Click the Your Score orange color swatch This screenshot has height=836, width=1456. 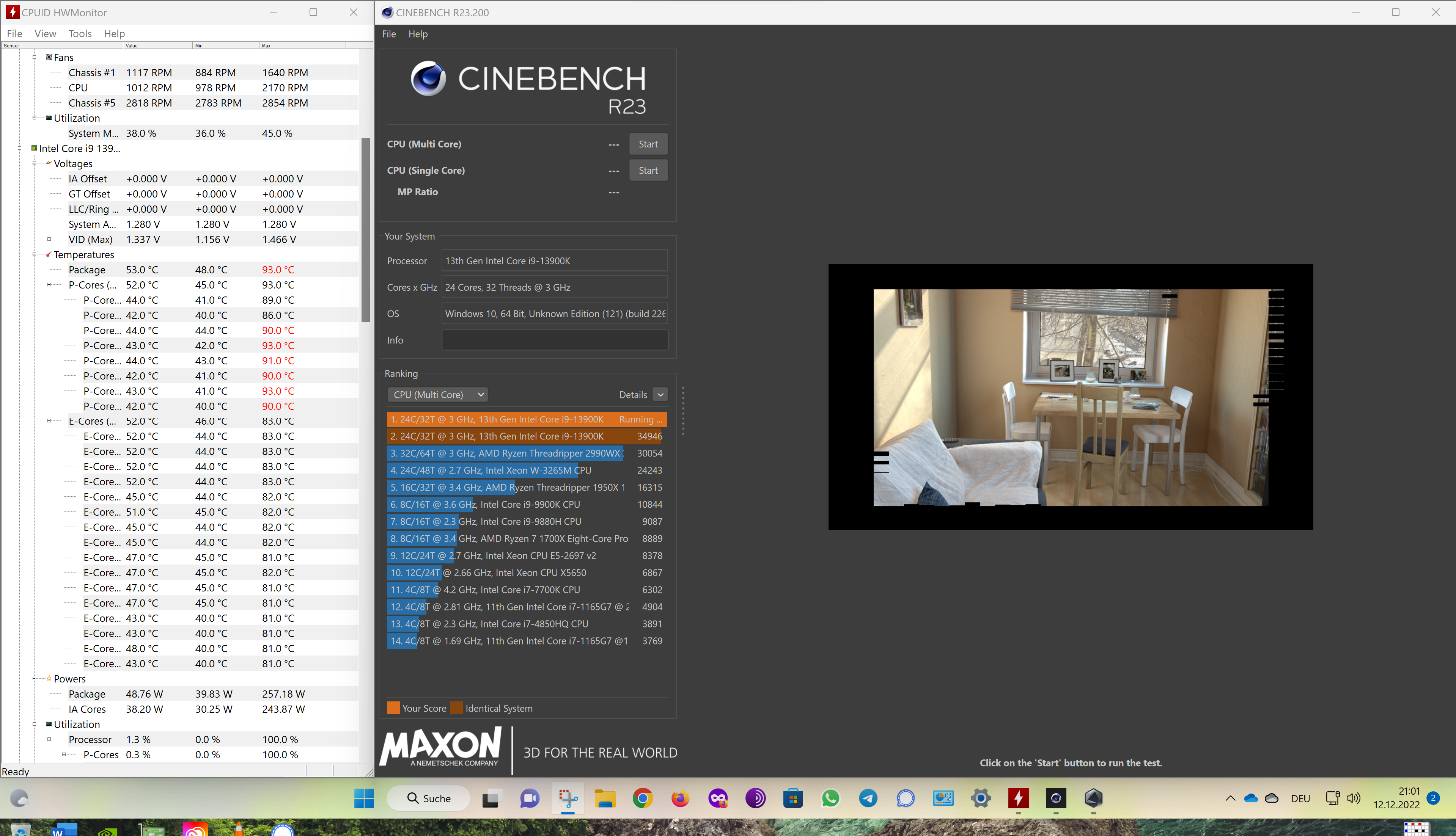[x=393, y=708]
